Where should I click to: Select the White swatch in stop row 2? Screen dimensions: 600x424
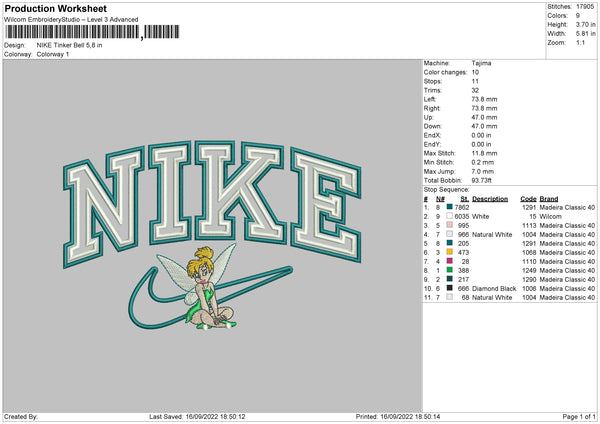pyautogui.click(x=449, y=216)
